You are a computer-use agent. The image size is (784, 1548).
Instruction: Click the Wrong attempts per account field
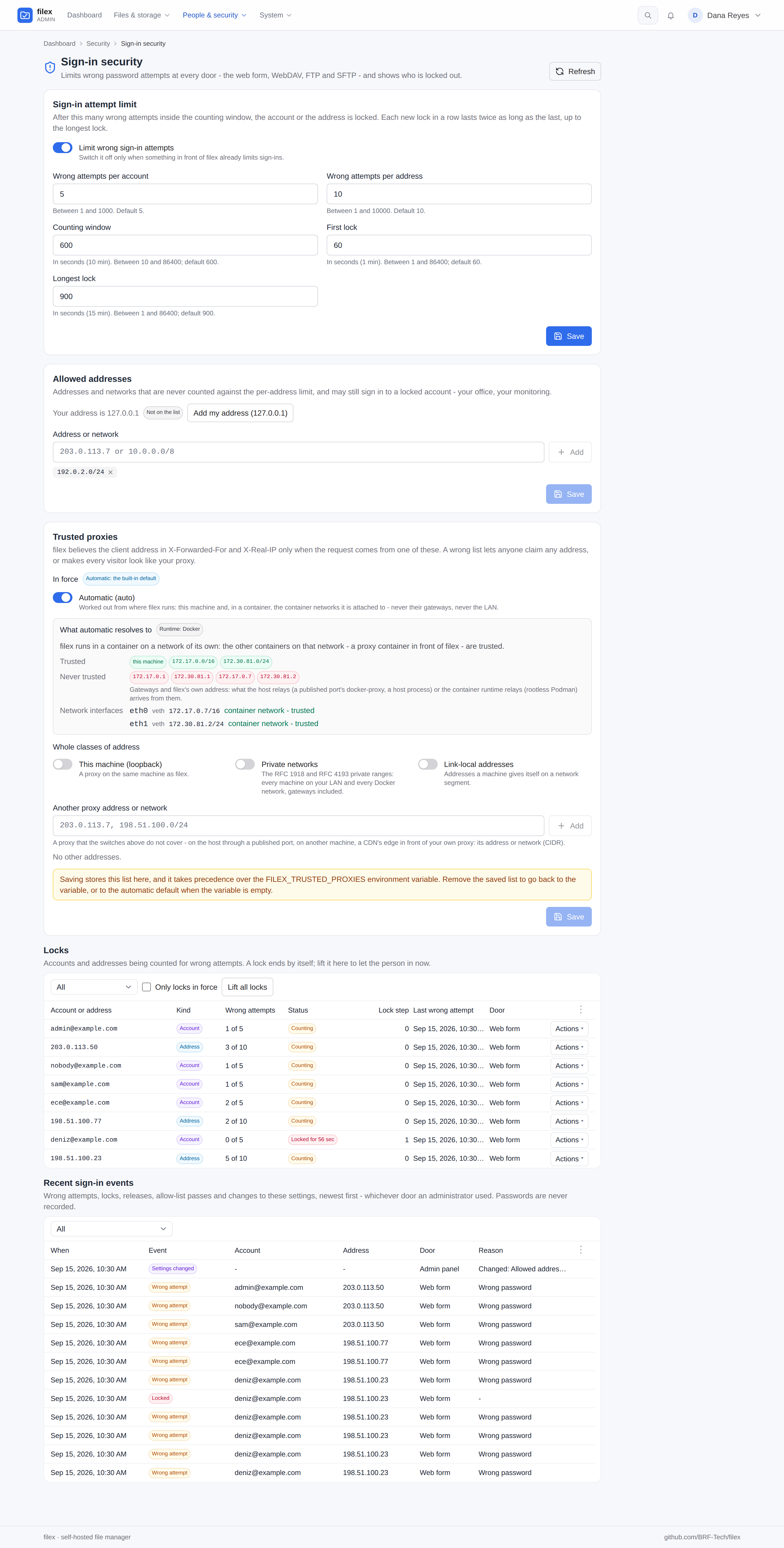[185, 194]
